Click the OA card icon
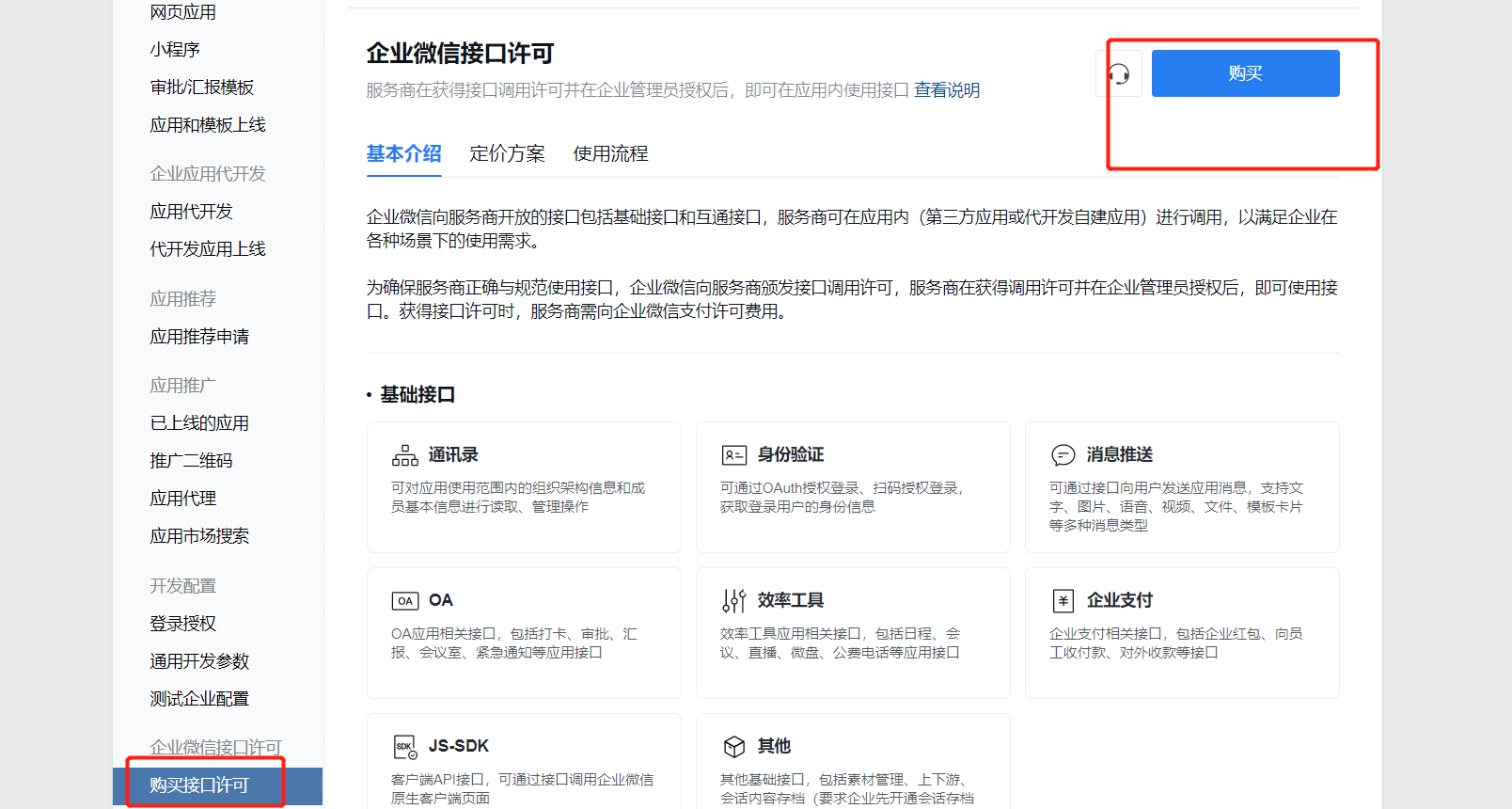Screen dimensions: 1512x809 (x=405, y=601)
